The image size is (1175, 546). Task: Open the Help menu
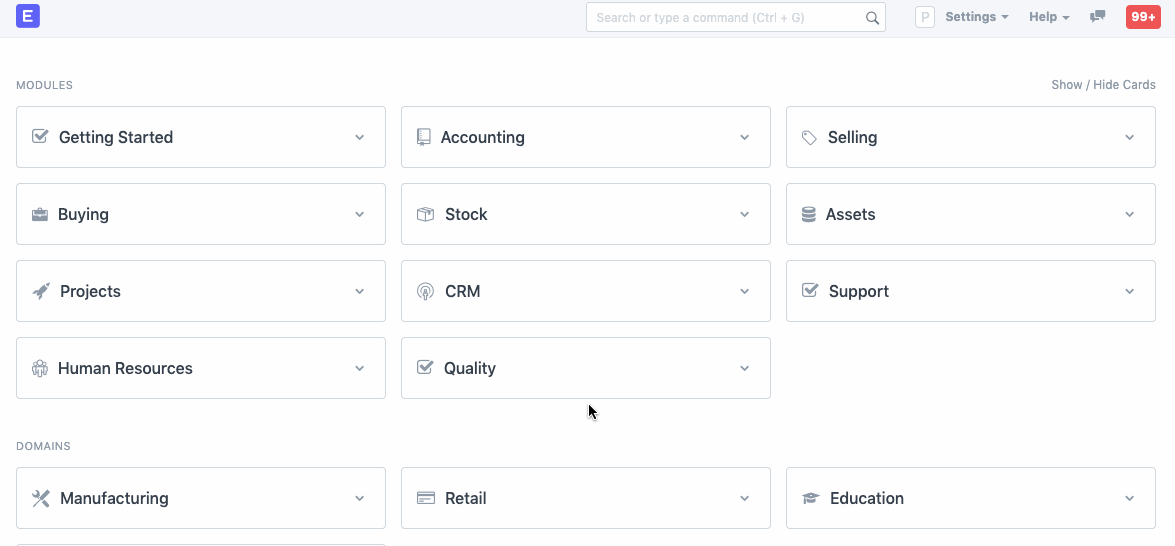[x=1049, y=17]
